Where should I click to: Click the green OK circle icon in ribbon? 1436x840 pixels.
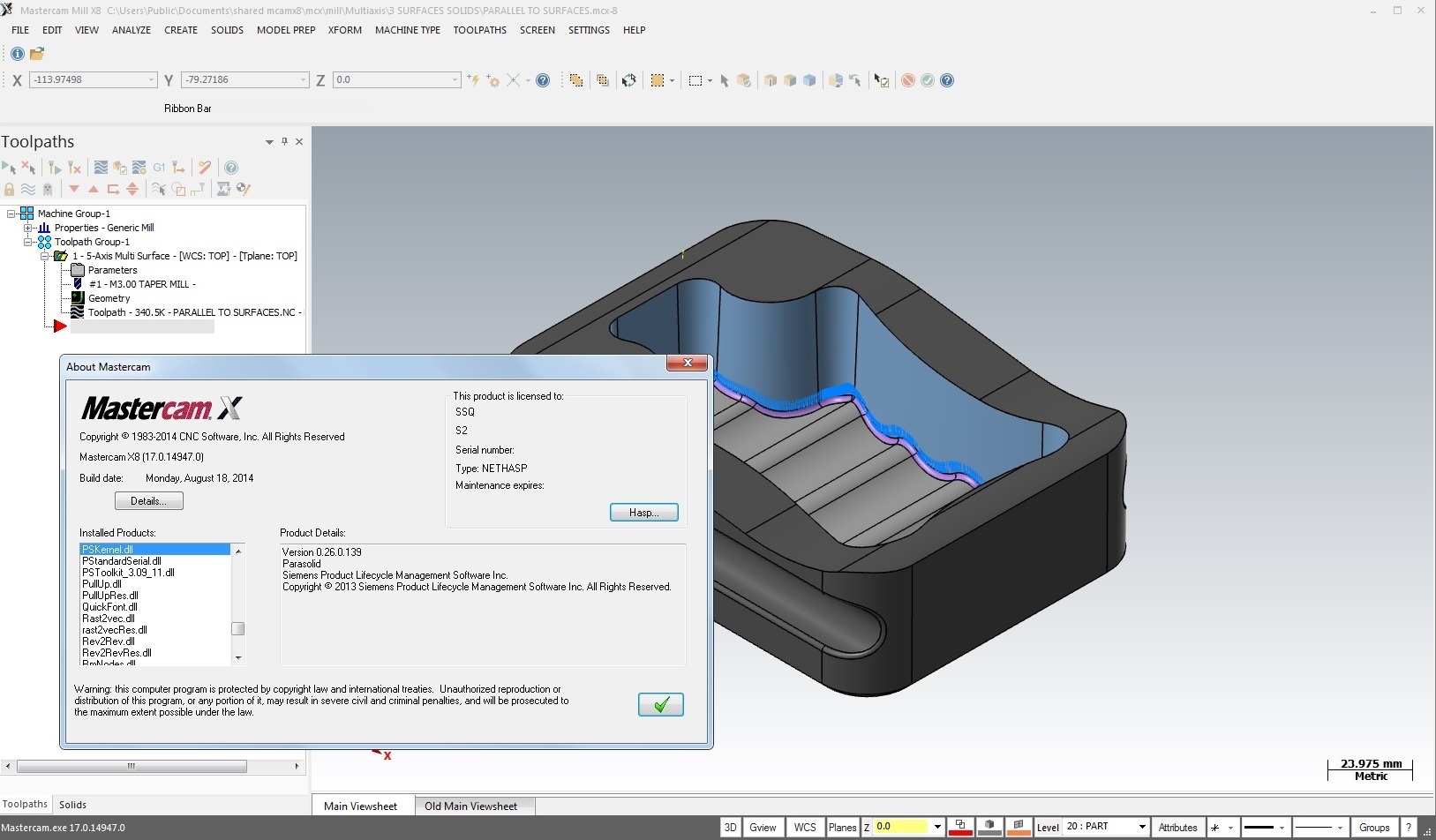point(928,80)
